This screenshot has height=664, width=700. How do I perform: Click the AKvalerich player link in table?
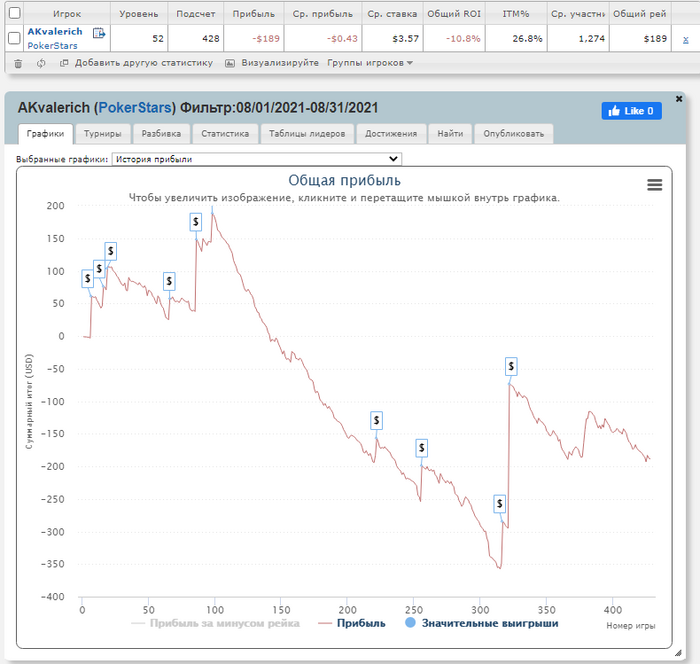pyautogui.click(x=55, y=32)
